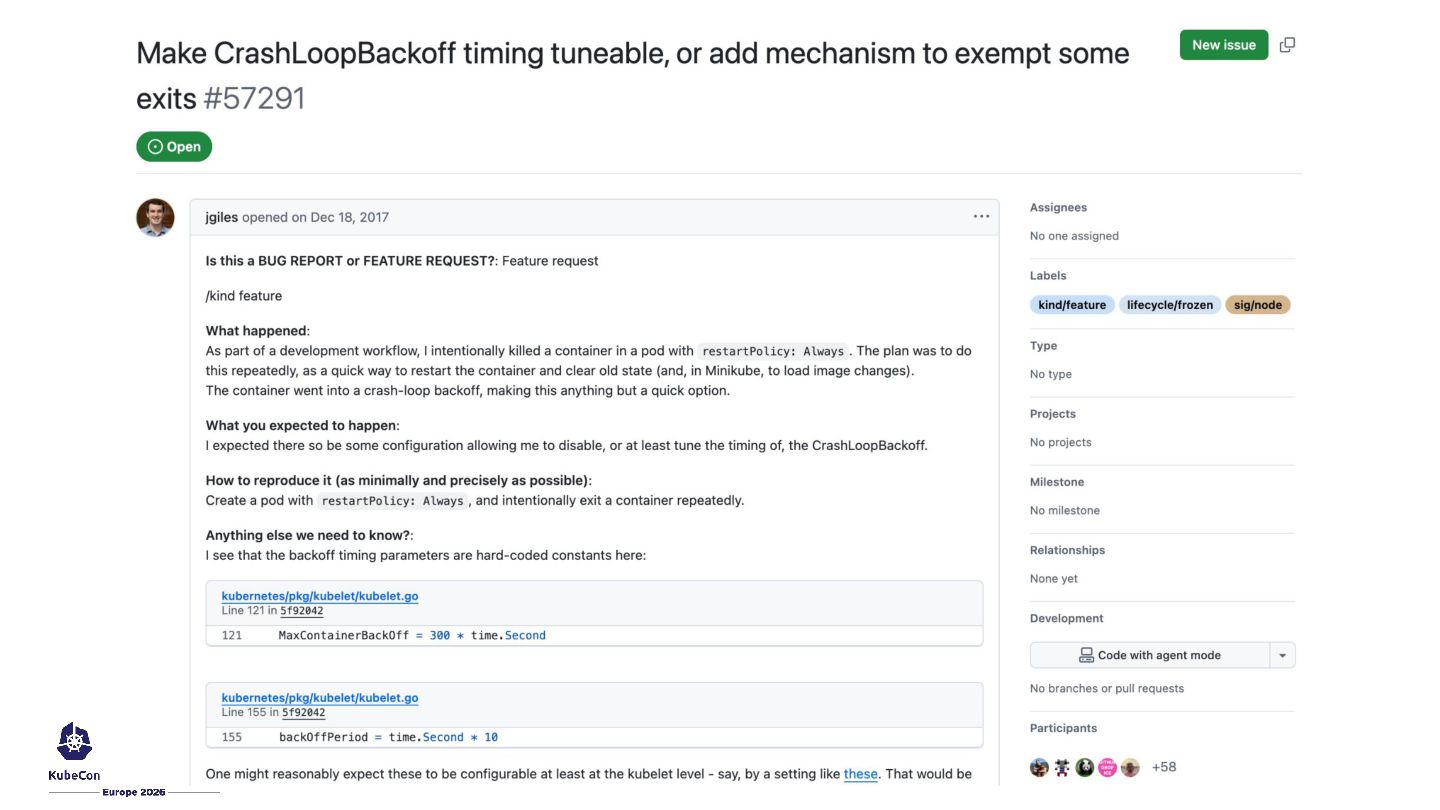Click the sig/node label
Image resolution: width=1440 pixels, height=810 pixels.
[1257, 305]
